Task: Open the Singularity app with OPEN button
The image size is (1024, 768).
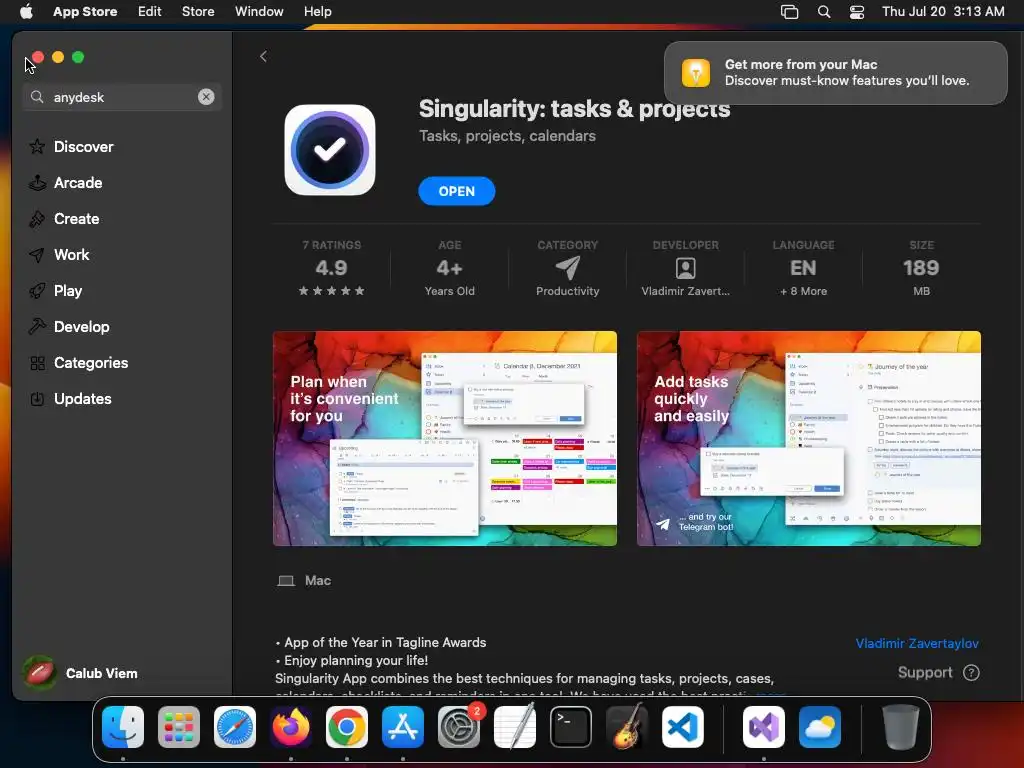Action: point(456,191)
